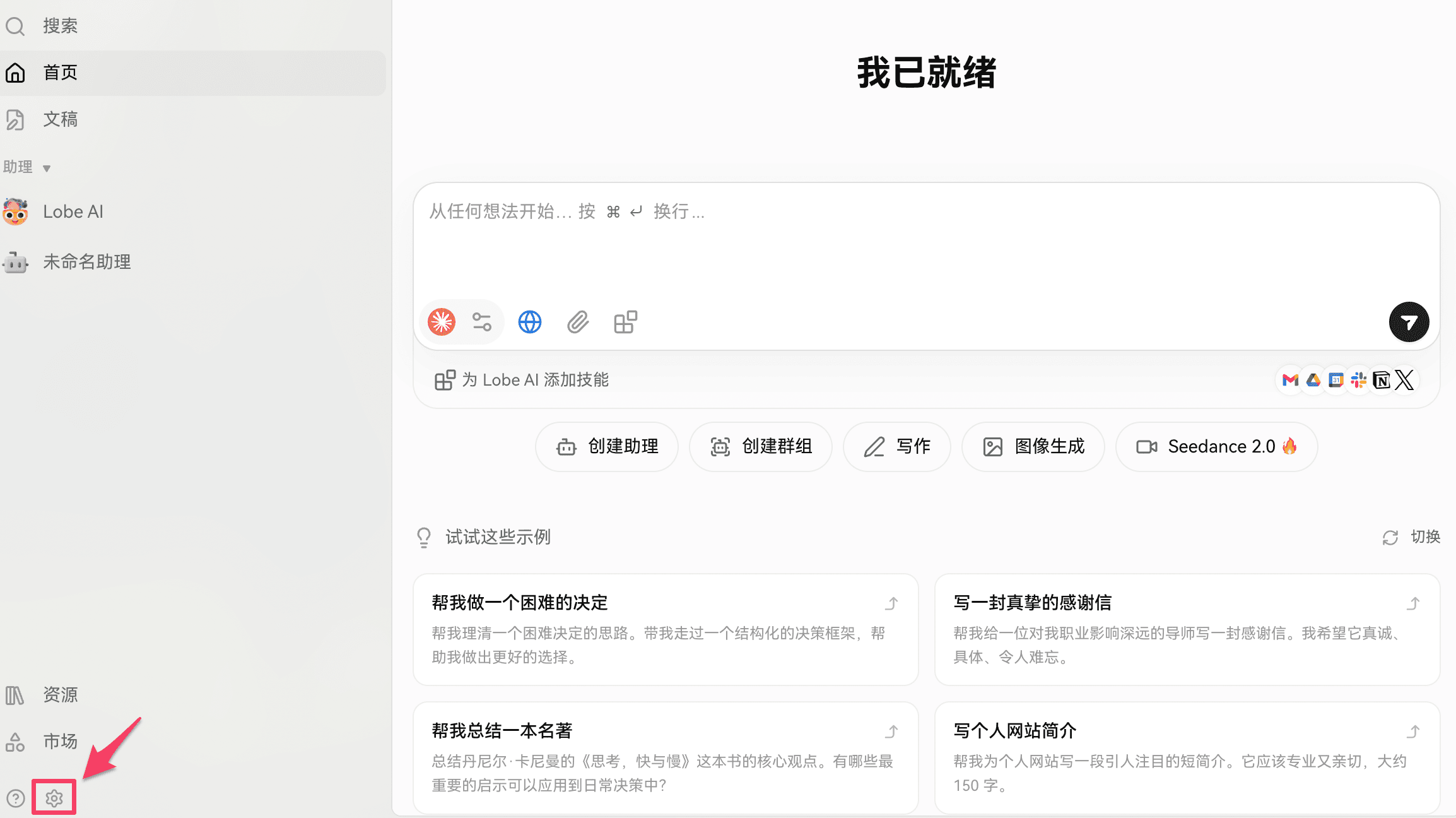Click the message input field
1456x818 pixels.
click(883, 240)
